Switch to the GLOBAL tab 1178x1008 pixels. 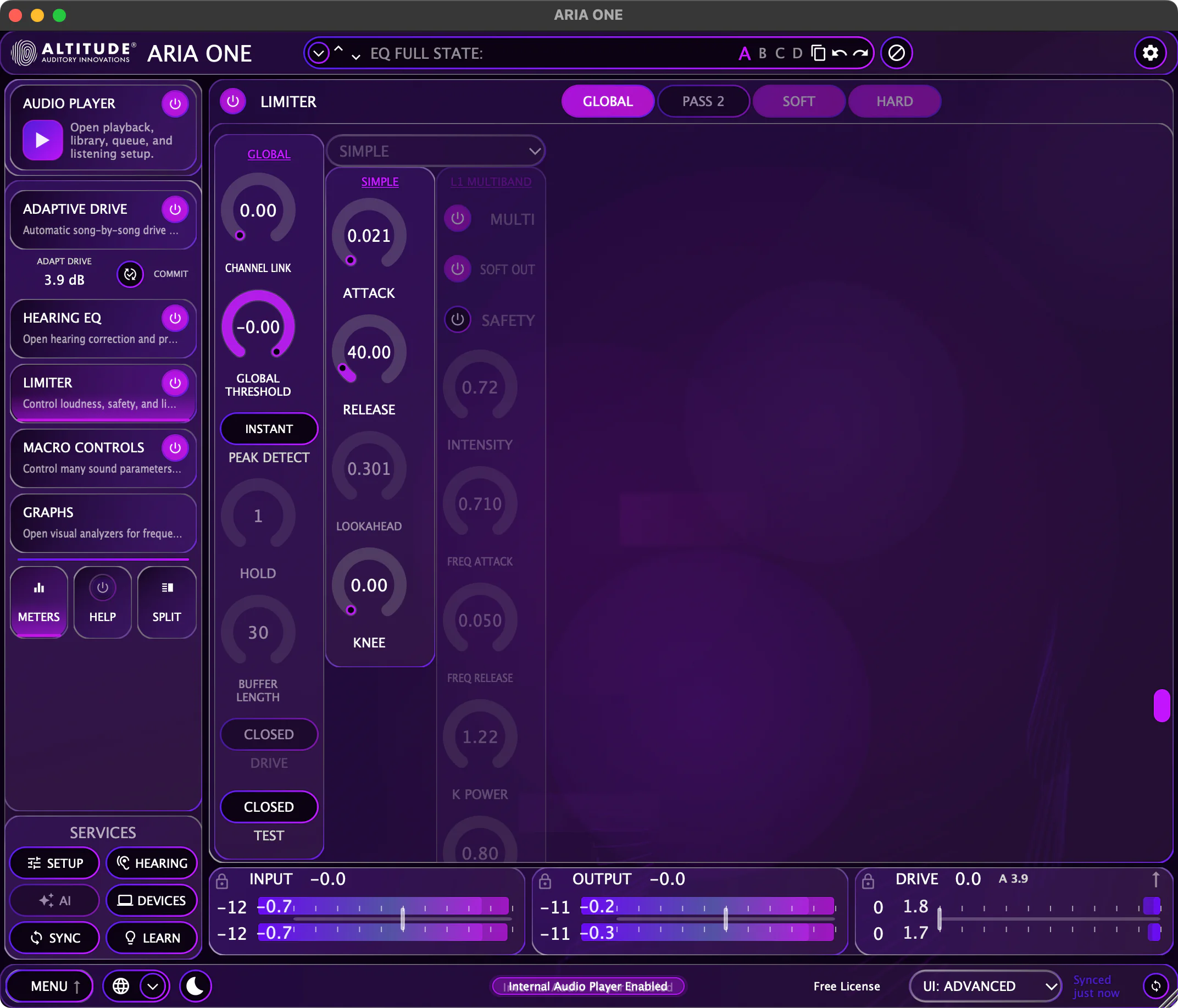(608, 101)
